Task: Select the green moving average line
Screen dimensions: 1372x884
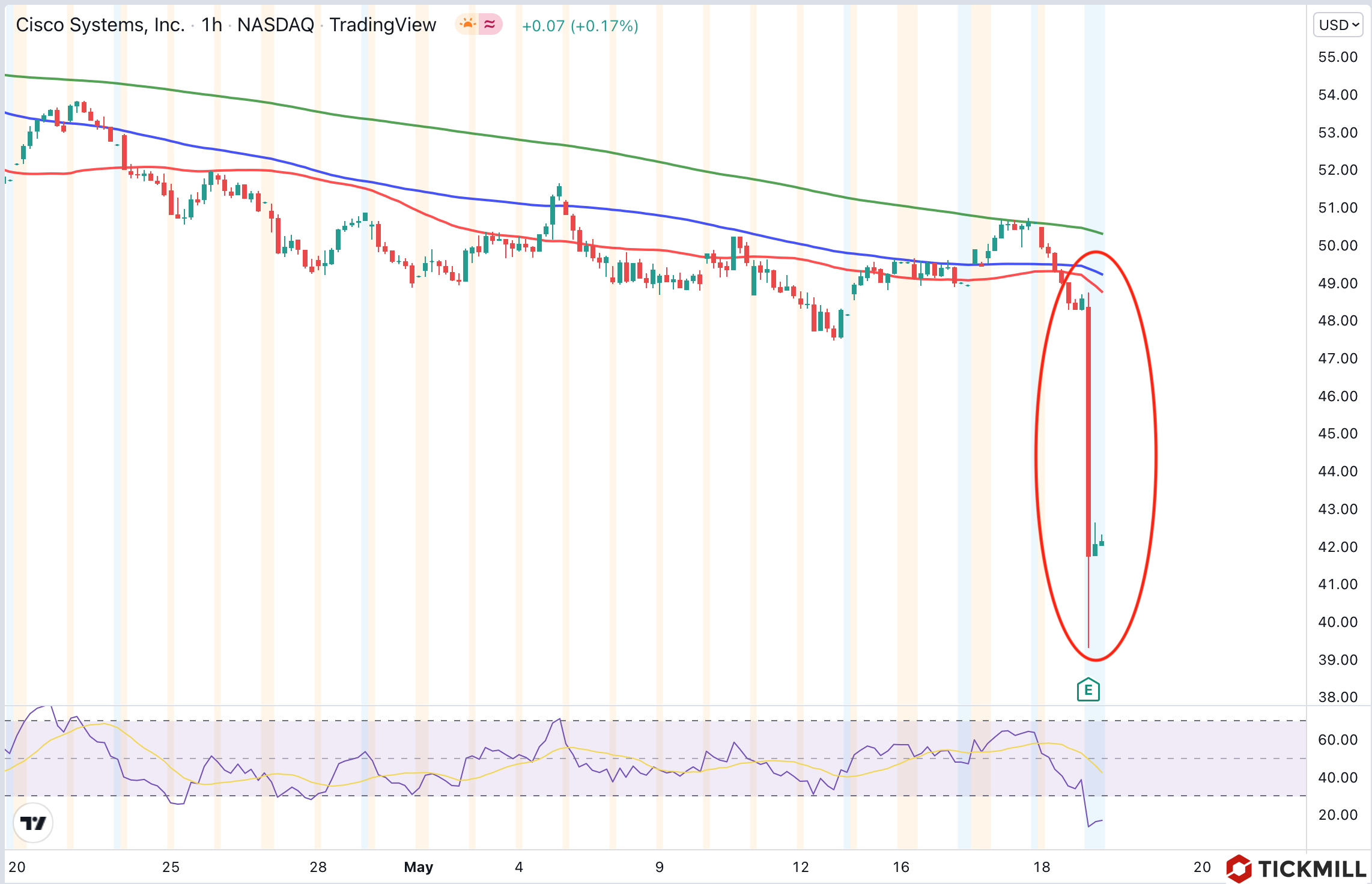Action: point(601,150)
